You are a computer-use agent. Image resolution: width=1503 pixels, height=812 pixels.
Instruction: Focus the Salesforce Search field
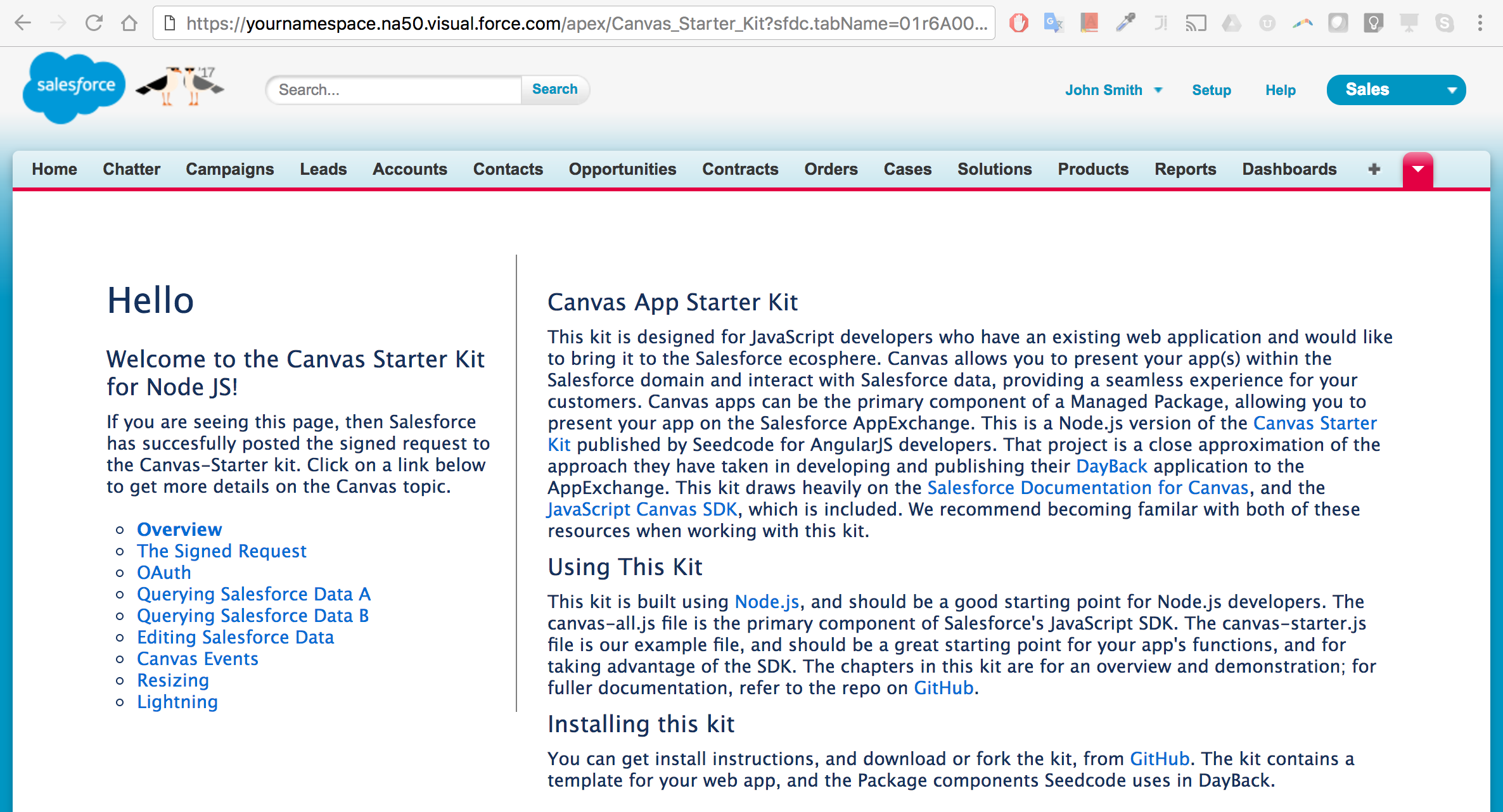(395, 90)
